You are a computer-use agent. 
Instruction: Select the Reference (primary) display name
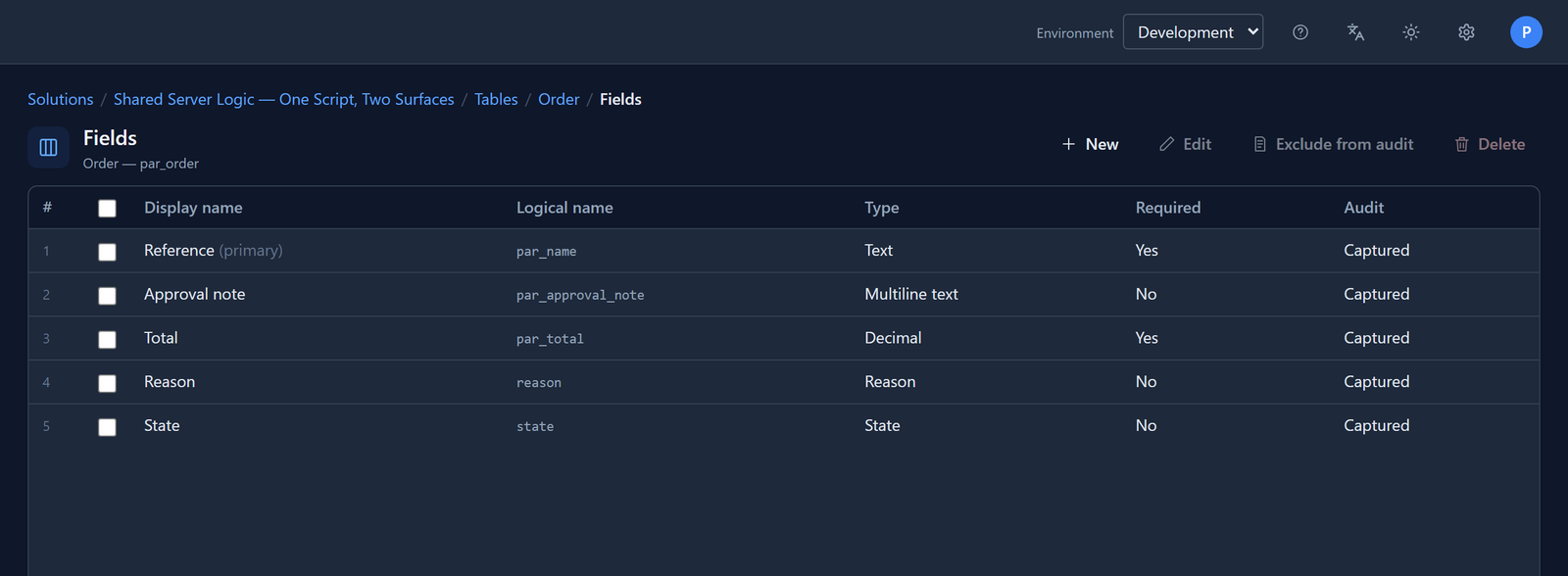(214, 251)
